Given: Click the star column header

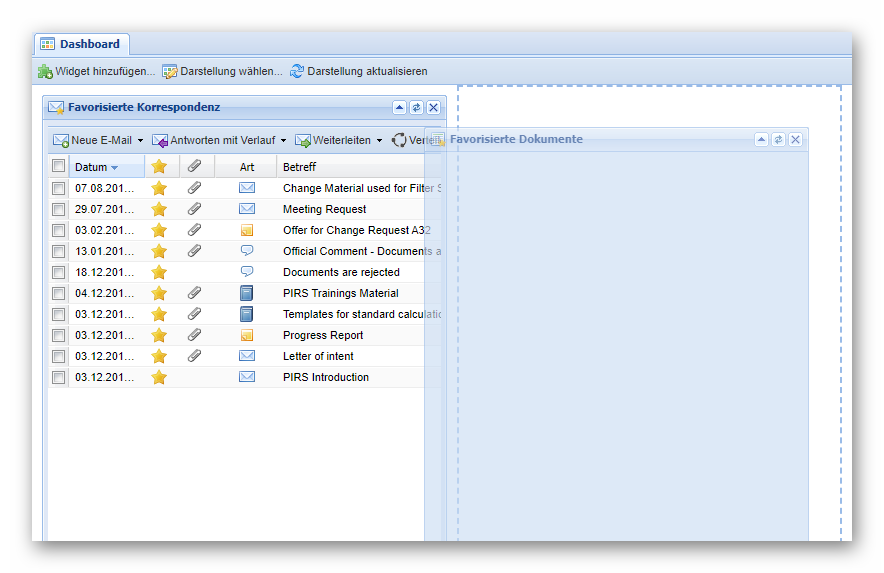Looking at the screenshot, I should tap(159, 166).
